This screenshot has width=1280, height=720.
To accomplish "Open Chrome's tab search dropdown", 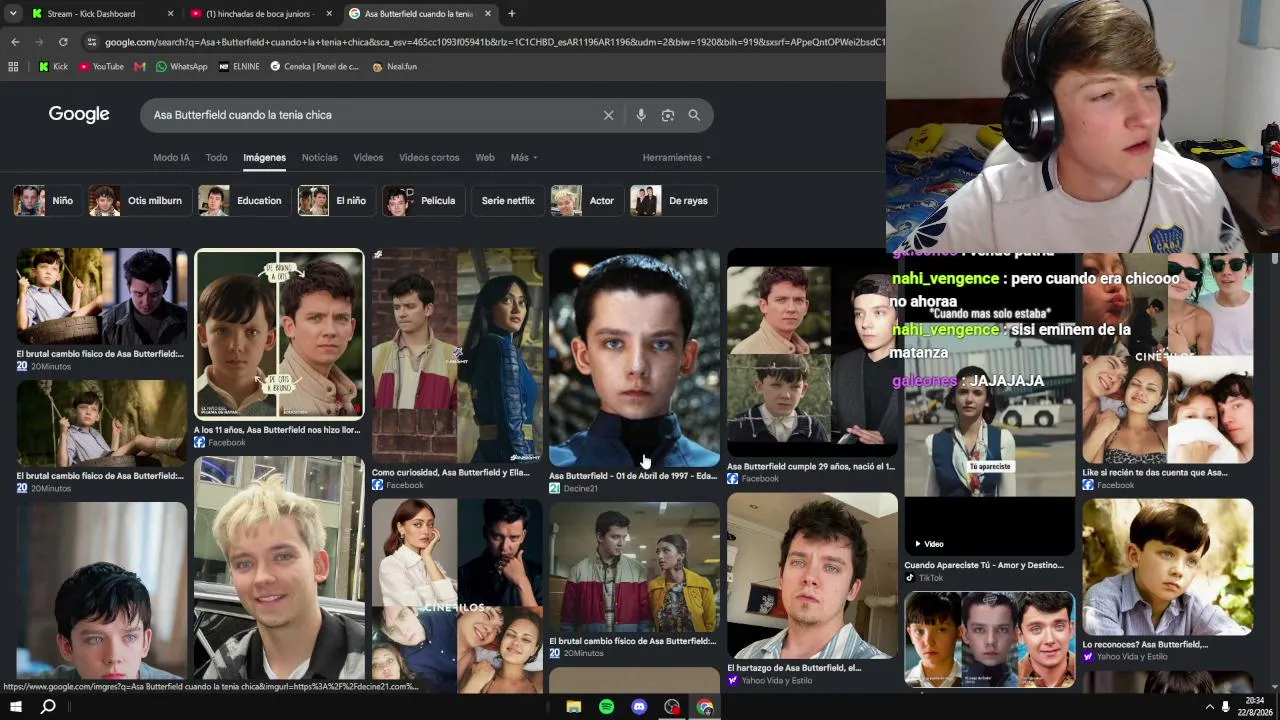I will pos(13,14).
